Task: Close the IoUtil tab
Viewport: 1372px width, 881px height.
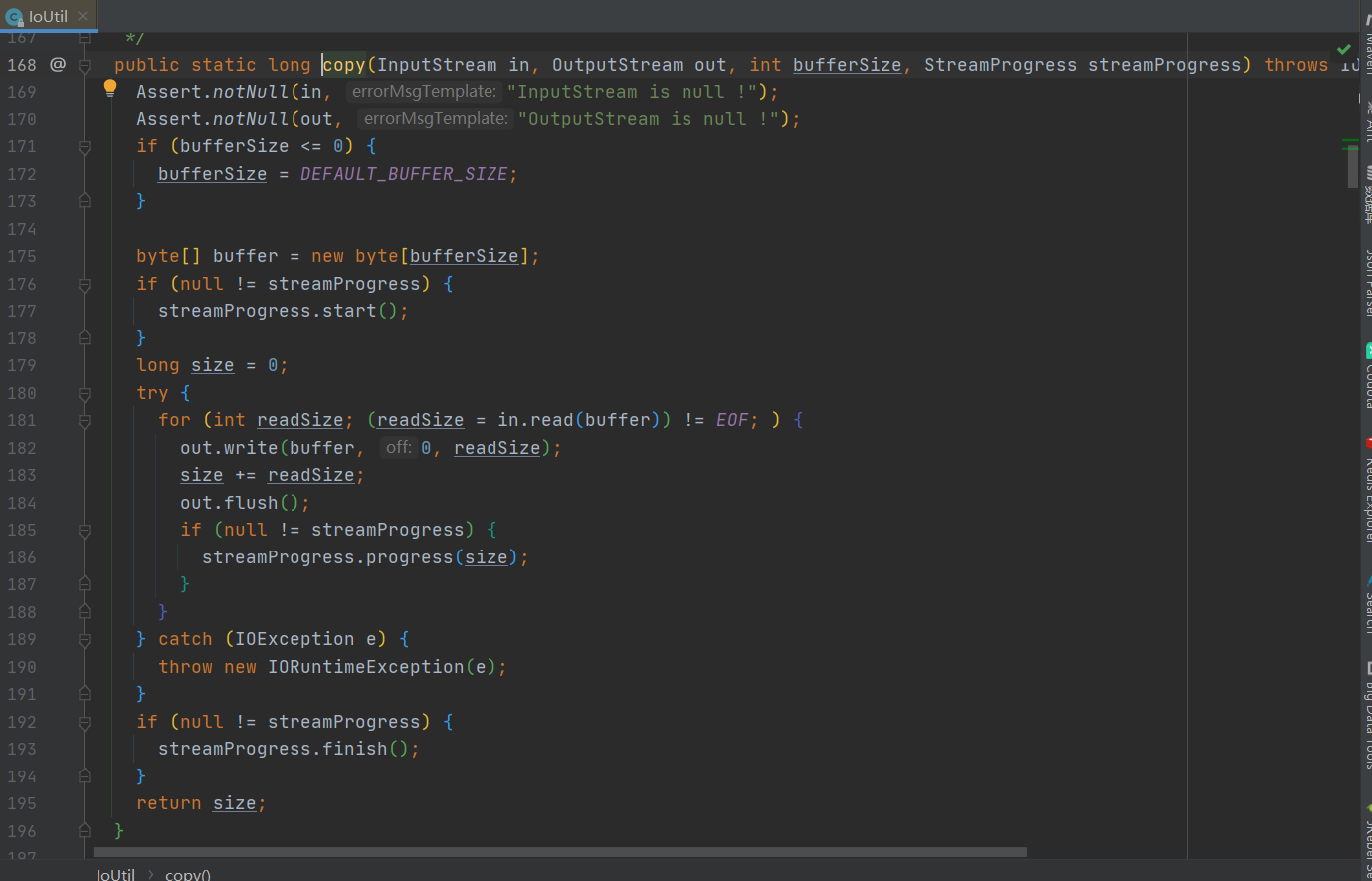Action: [x=83, y=16]
